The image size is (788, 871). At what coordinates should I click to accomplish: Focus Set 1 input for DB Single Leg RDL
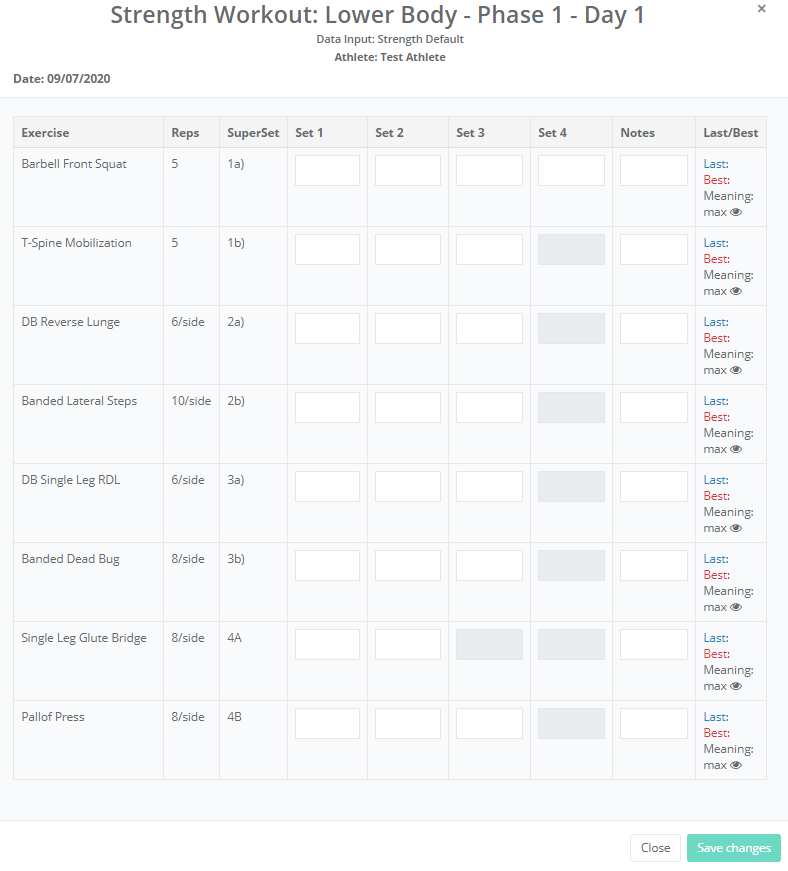(x=327, y=487)
